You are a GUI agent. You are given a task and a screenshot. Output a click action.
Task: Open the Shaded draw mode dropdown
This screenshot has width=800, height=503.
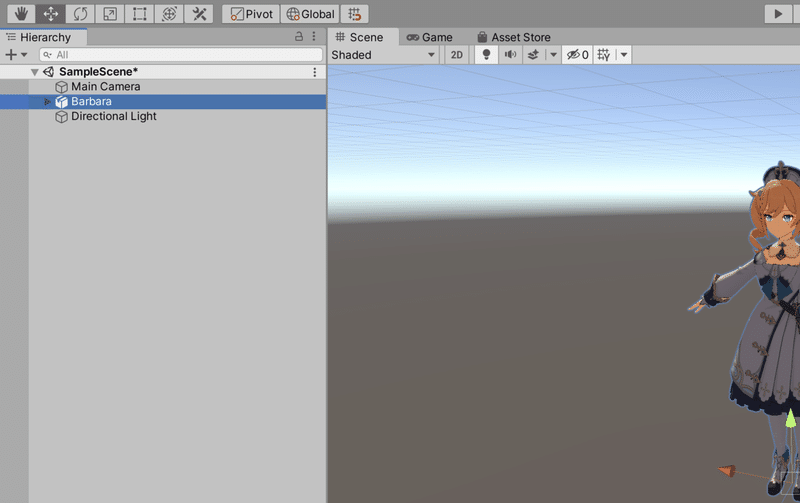coord(383,55)
